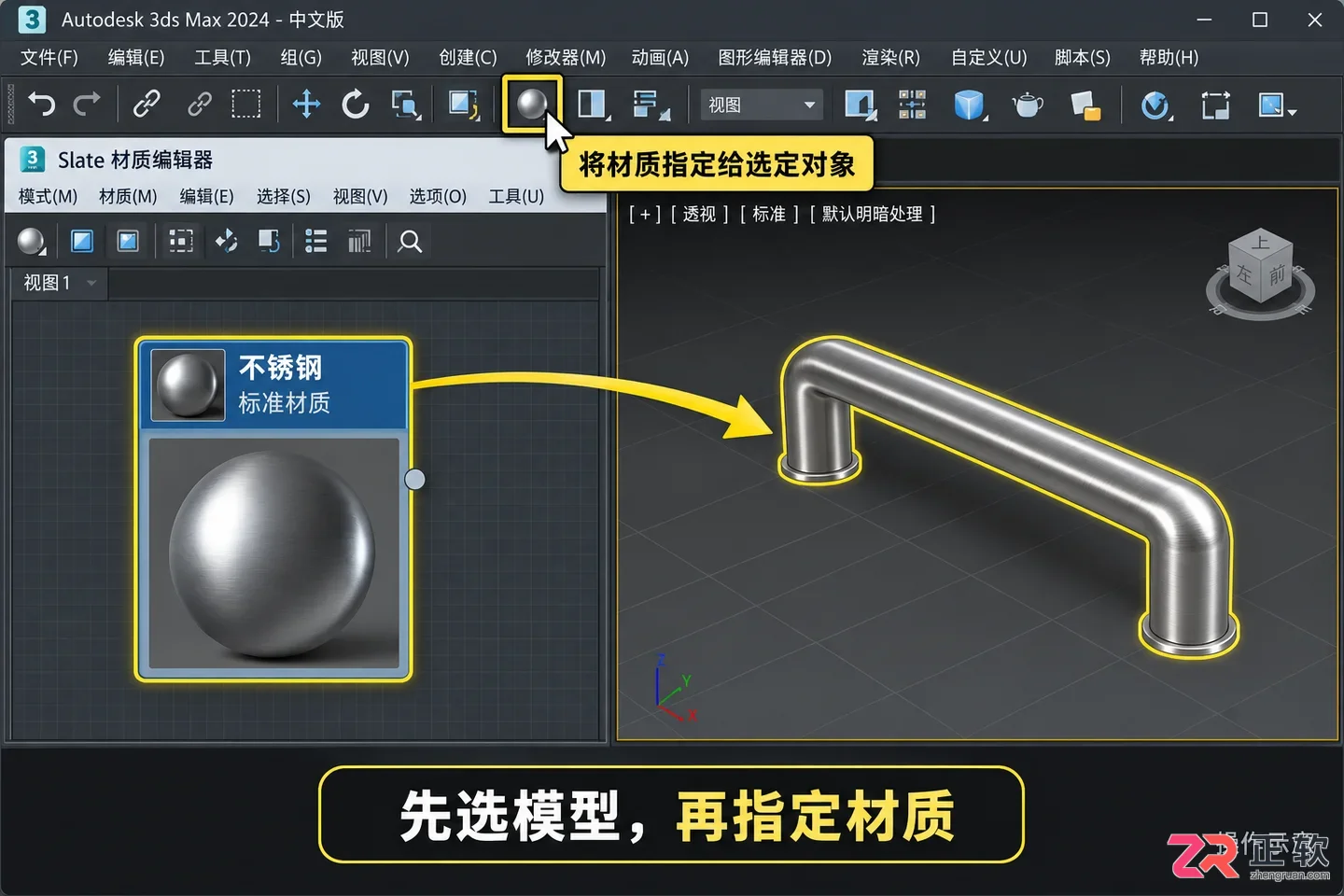The image size is (1344, 896).
Task: Click the Assign Material to Selection sphere icon
Action: pyautogui.click(x=532, y=104)
